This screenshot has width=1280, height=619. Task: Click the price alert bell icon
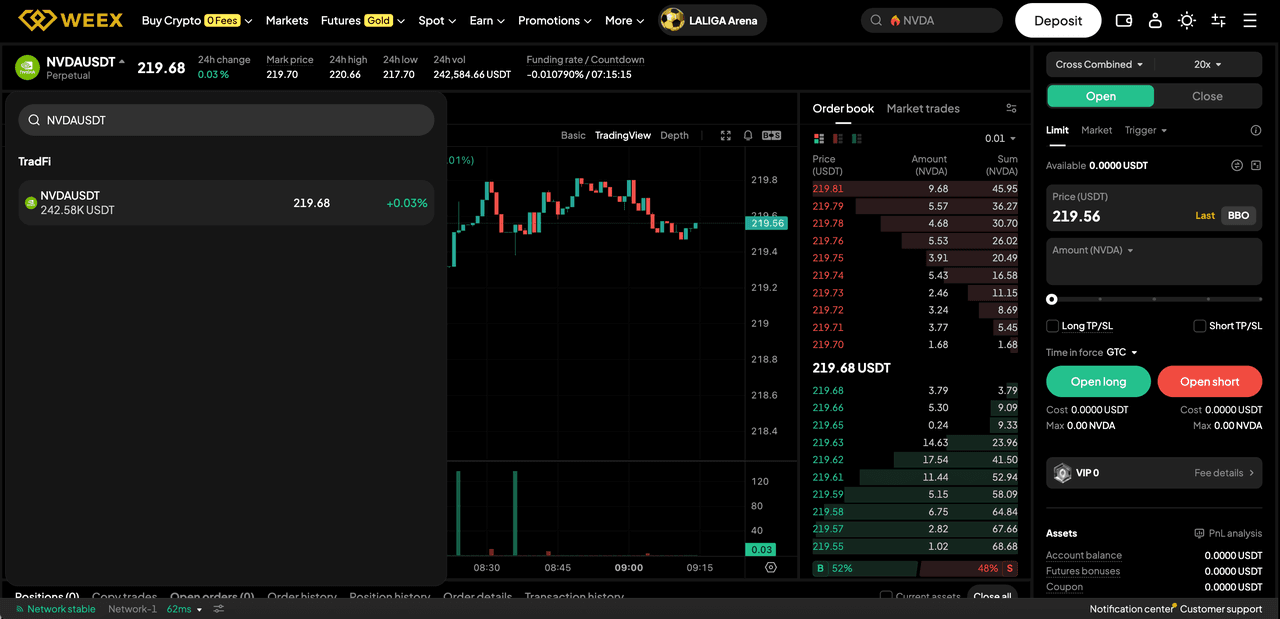[x=748, y=135]
